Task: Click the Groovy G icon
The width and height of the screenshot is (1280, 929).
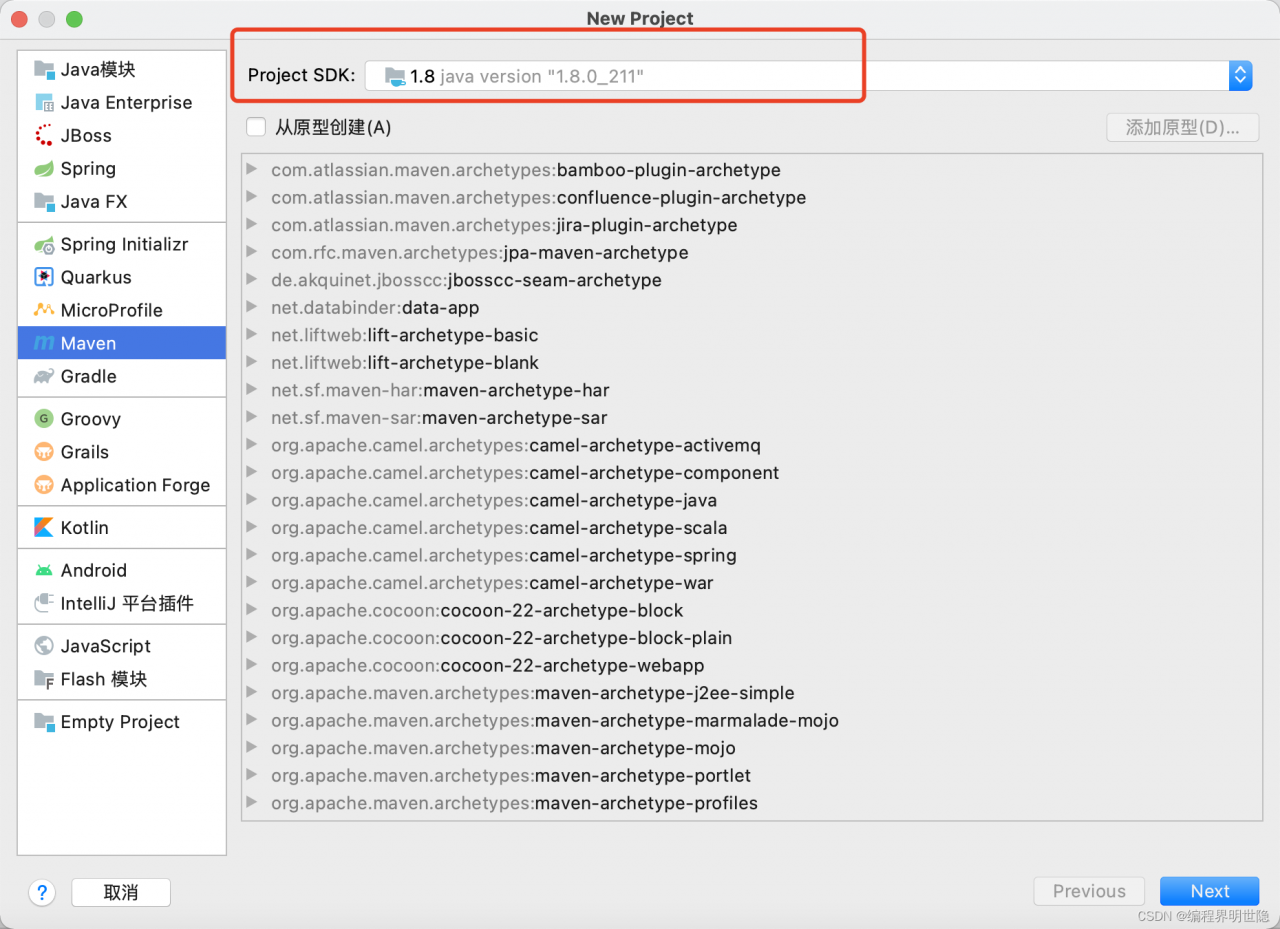Action: pos(44,419)
